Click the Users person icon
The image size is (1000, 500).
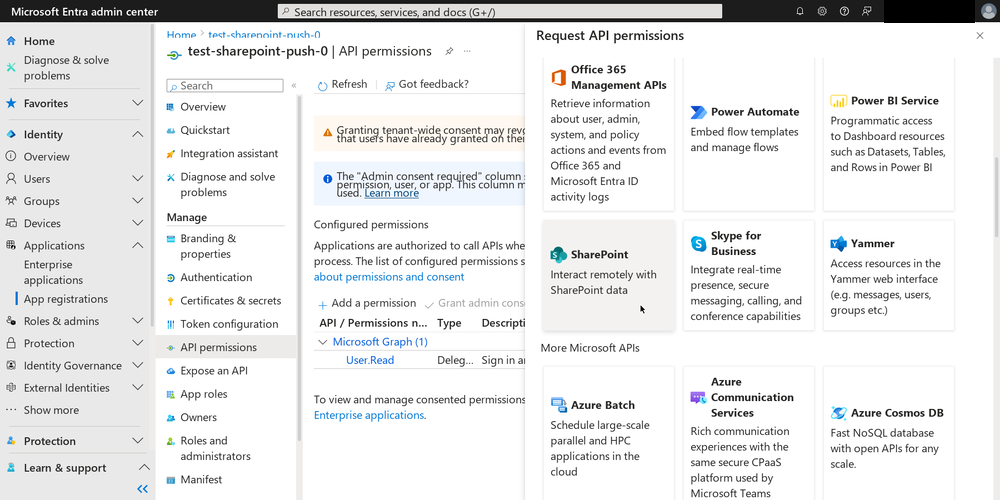(x=11, y=179)
